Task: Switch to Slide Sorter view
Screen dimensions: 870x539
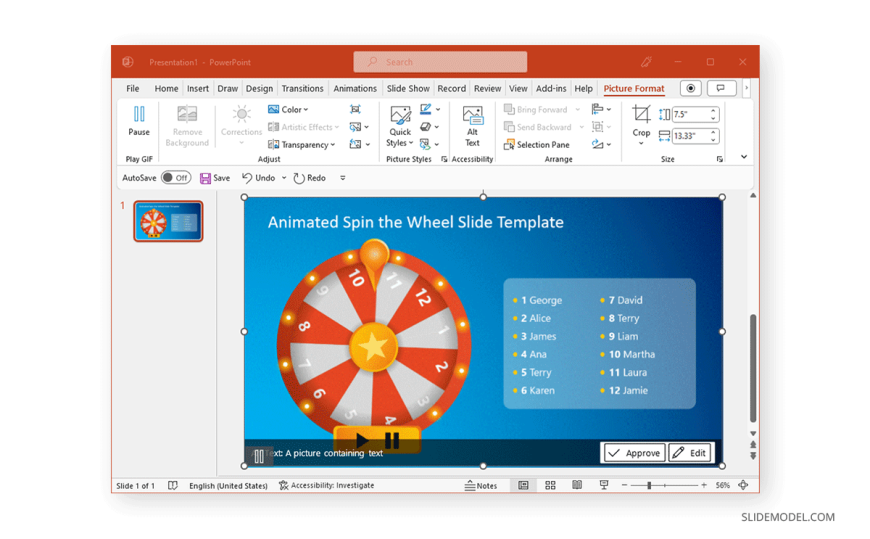Action: tap(550, 485)
